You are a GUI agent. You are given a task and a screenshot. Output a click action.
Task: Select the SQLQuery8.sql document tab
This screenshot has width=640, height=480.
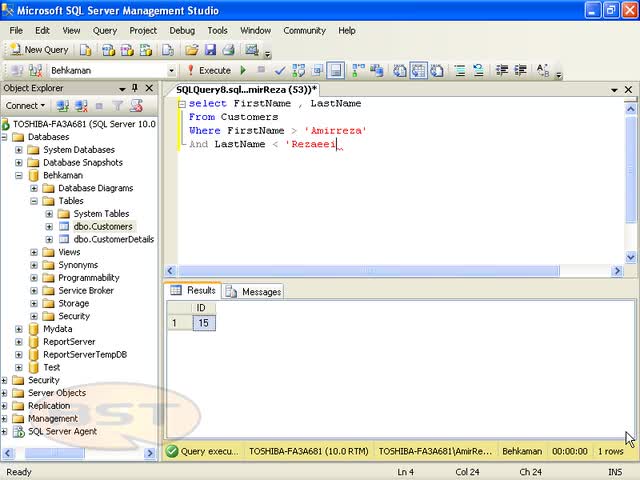coord(247,89)
